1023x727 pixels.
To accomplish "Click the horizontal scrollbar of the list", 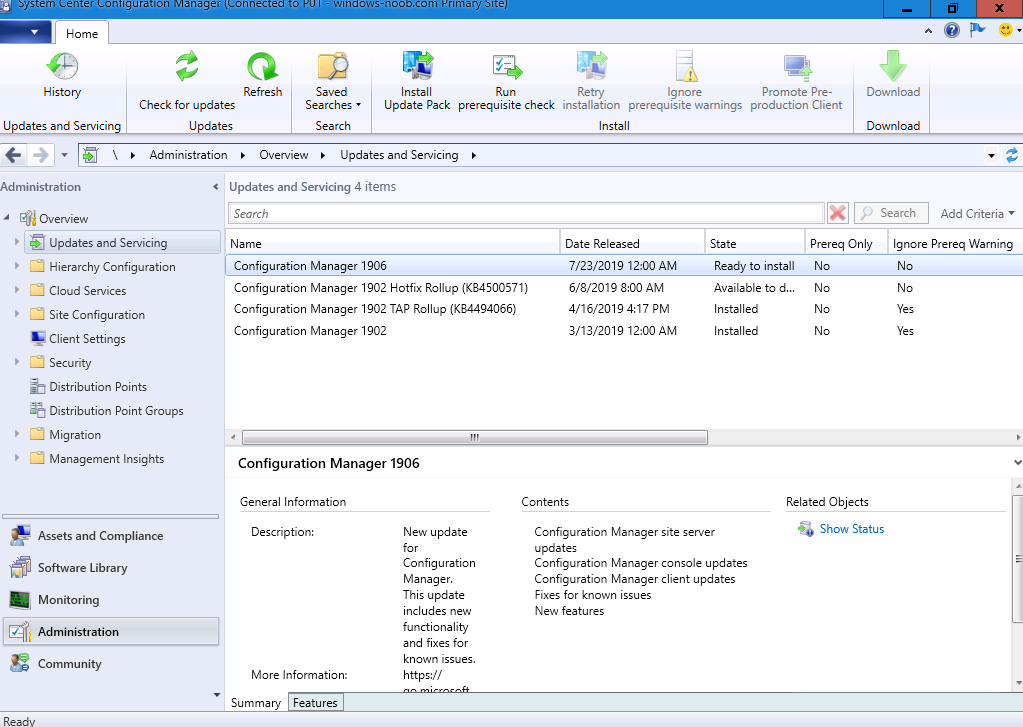I will tap(474, 437).
